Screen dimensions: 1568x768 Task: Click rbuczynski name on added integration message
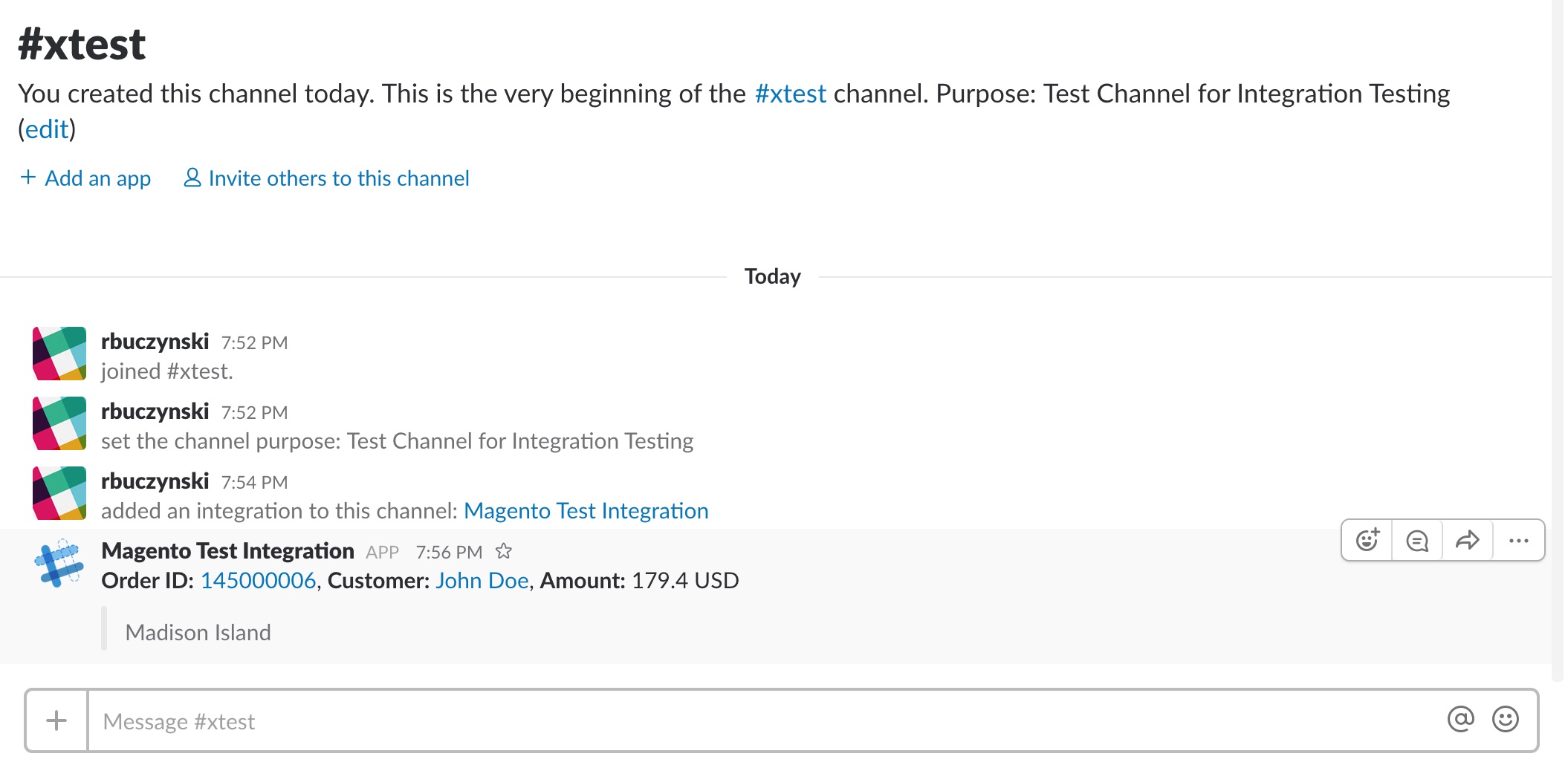pos(155,481)
